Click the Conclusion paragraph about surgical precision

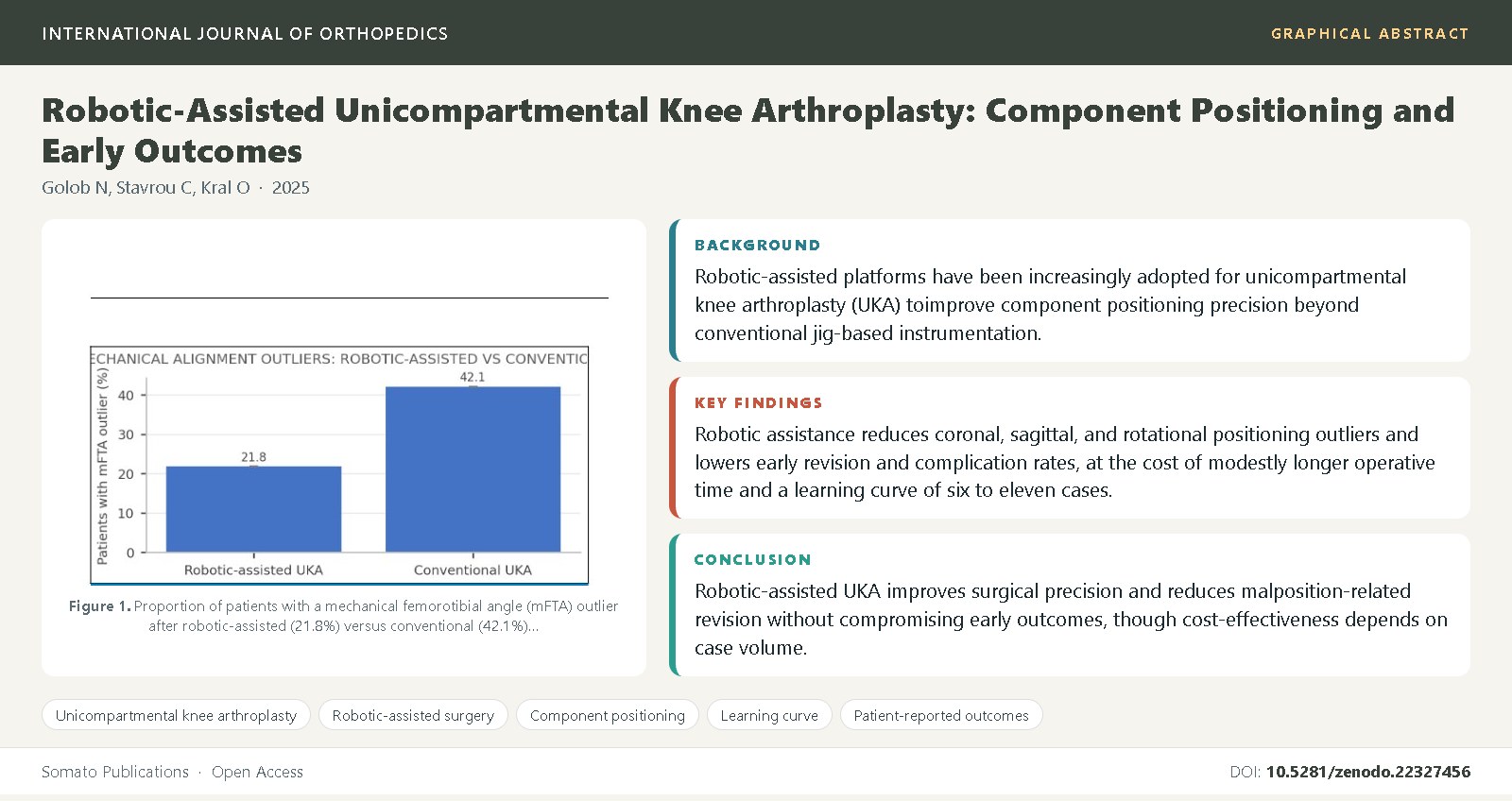[1071, 619]
